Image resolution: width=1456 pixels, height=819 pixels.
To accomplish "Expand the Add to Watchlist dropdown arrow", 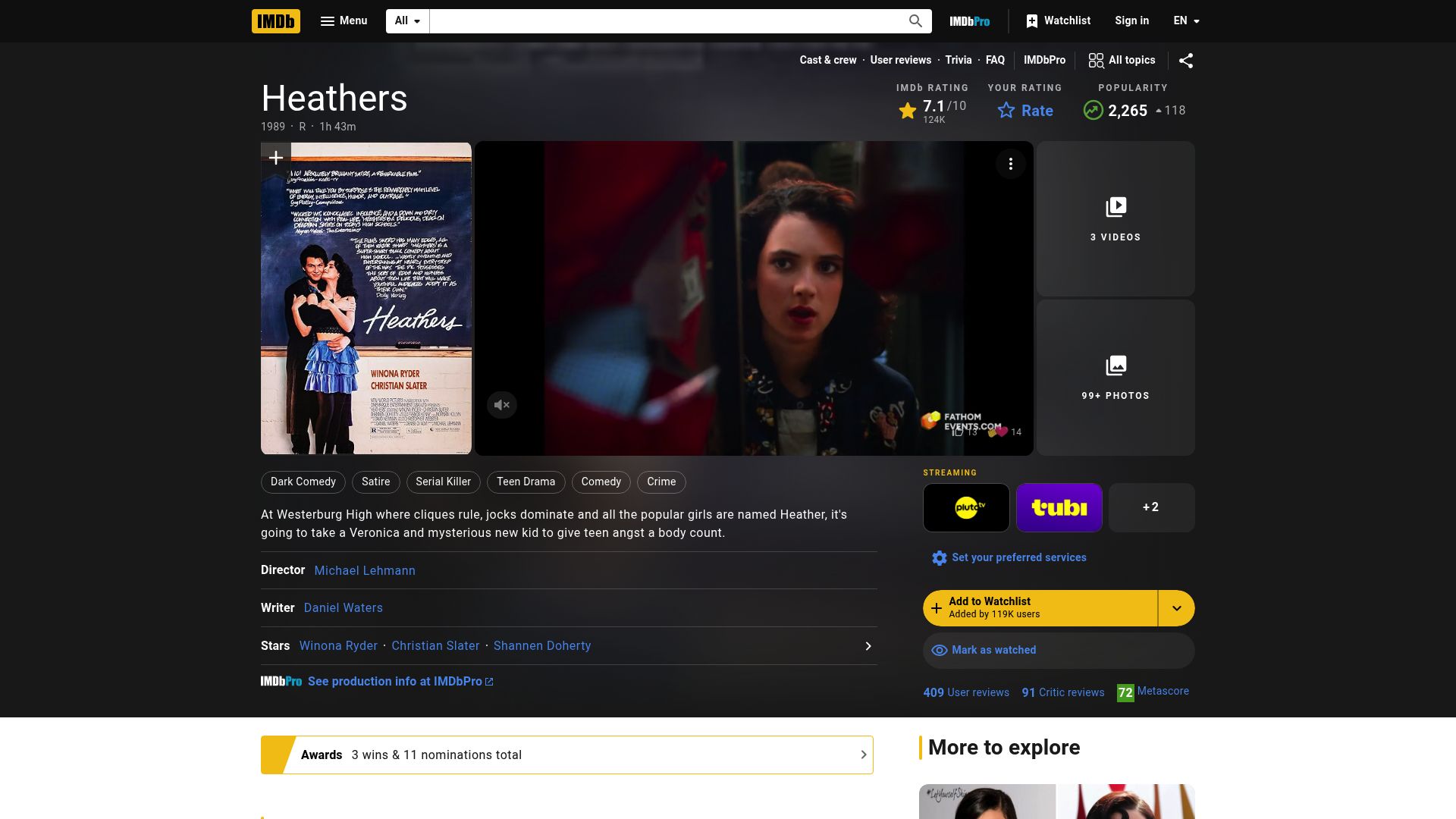I will (1176, 608).
